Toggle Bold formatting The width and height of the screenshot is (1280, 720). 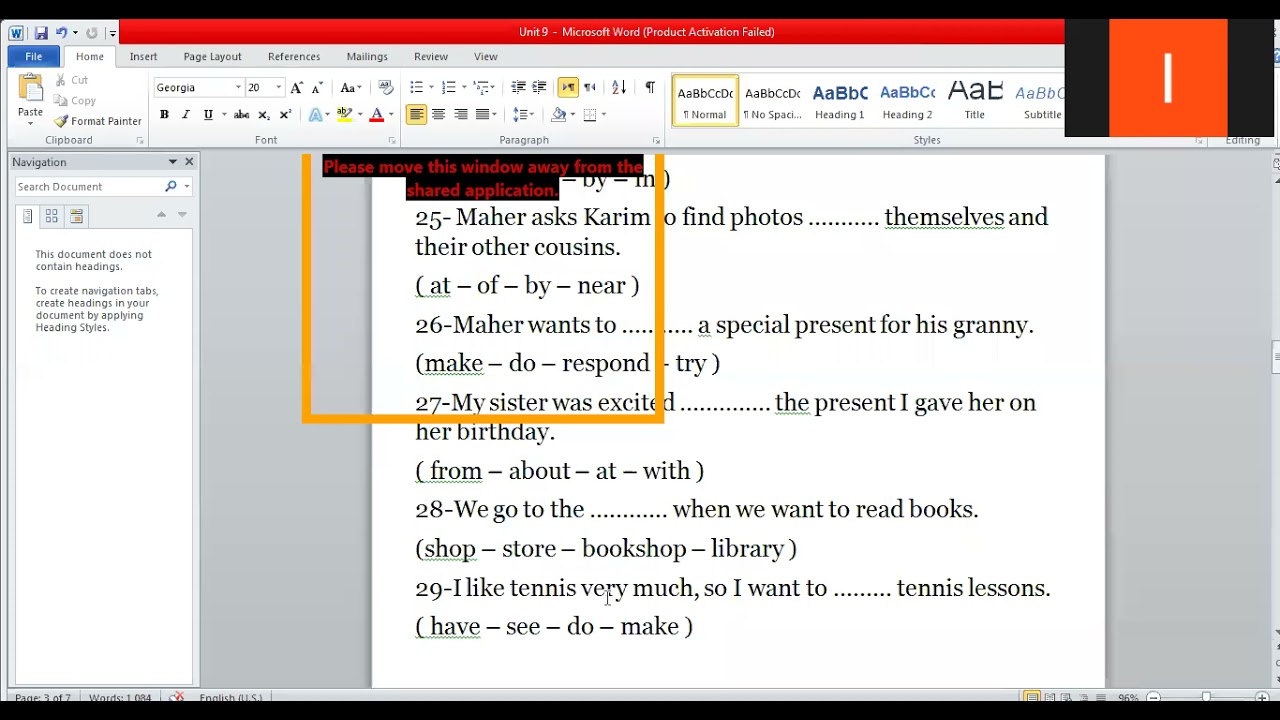pos(164,115)
